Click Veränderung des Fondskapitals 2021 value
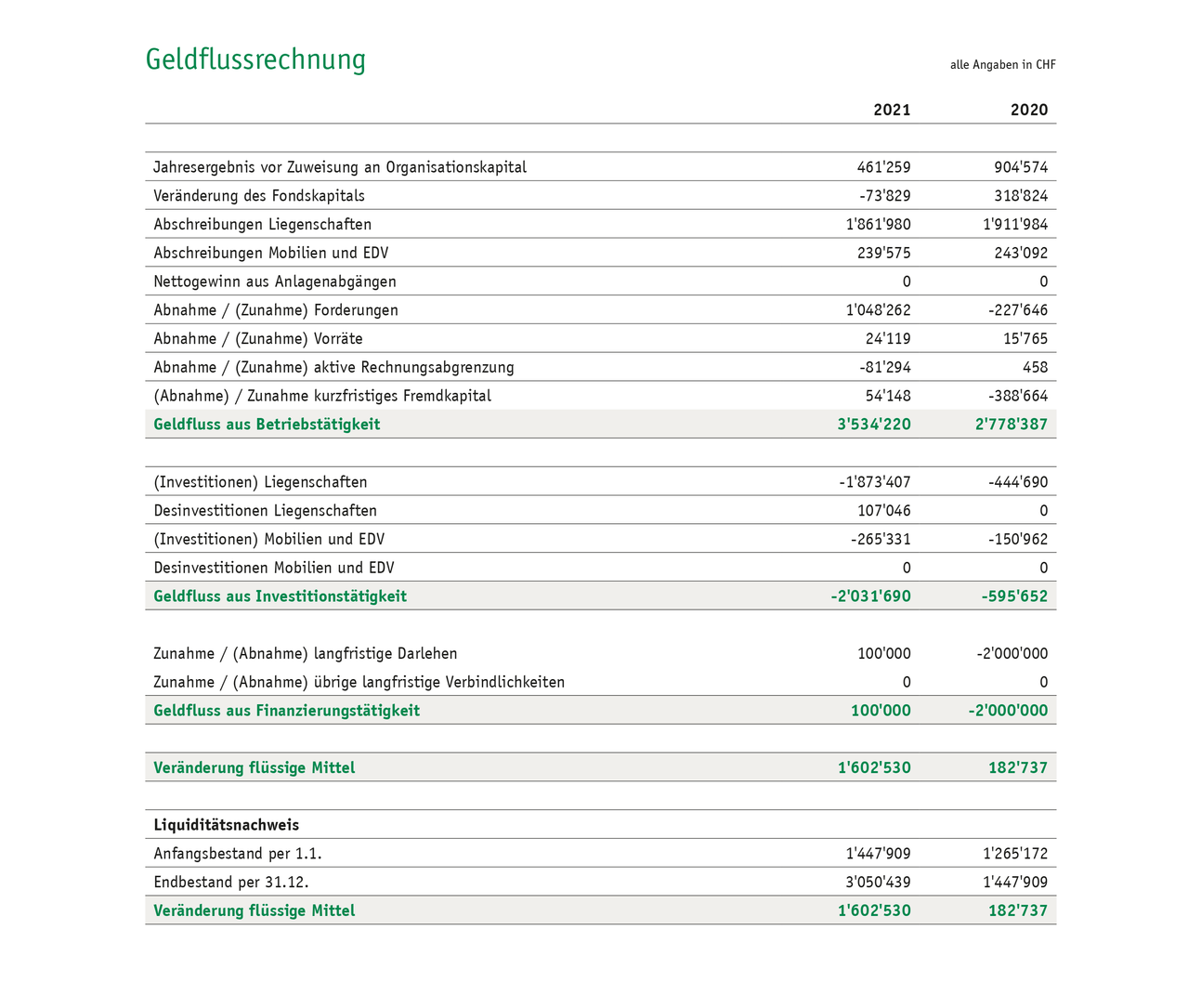Viewport: 1201px width, 1008px height. (884, 196)
